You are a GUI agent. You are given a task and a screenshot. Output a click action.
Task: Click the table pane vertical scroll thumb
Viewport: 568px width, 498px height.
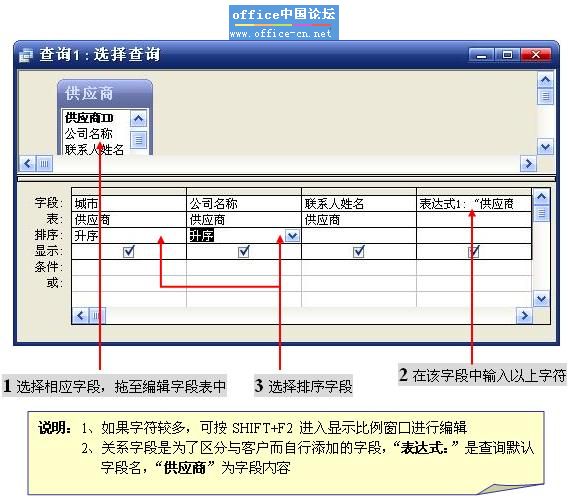[546, 96]
